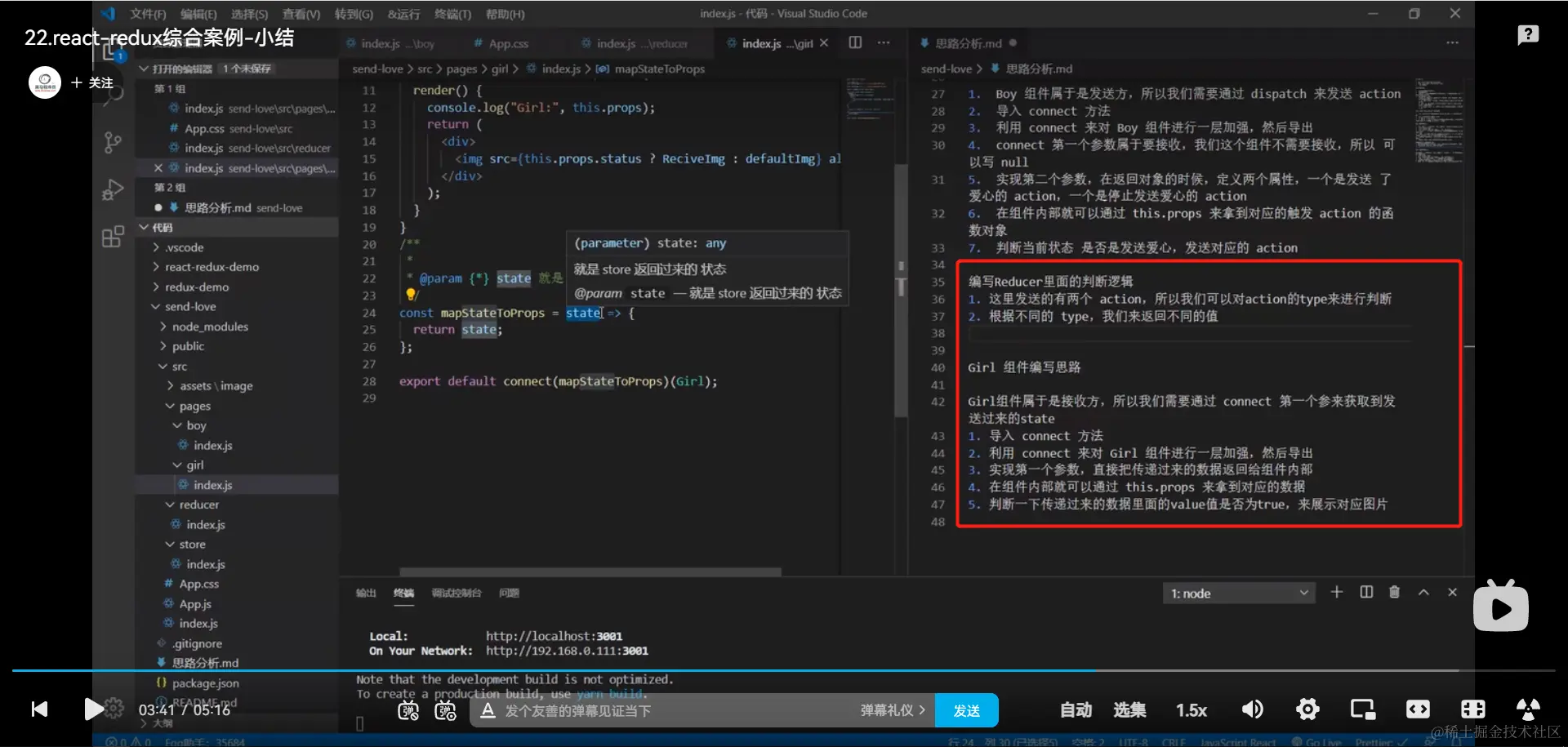The width and height of the screenshot is (1568, 747).
Task: Split the editor to the right
Action: (855, 42)
